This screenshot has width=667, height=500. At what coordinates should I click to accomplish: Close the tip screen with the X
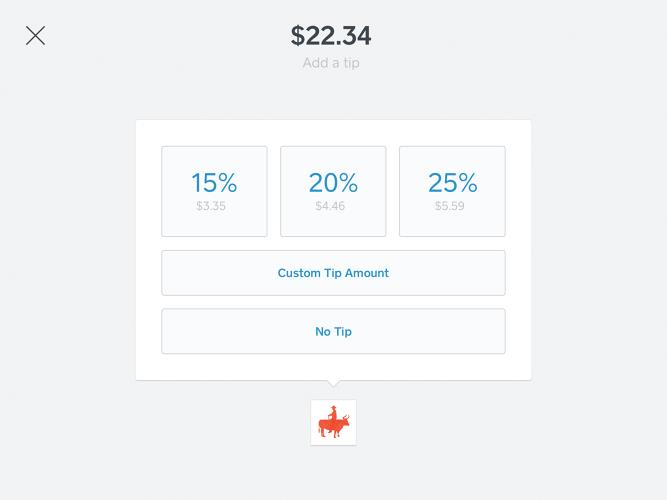35,36
